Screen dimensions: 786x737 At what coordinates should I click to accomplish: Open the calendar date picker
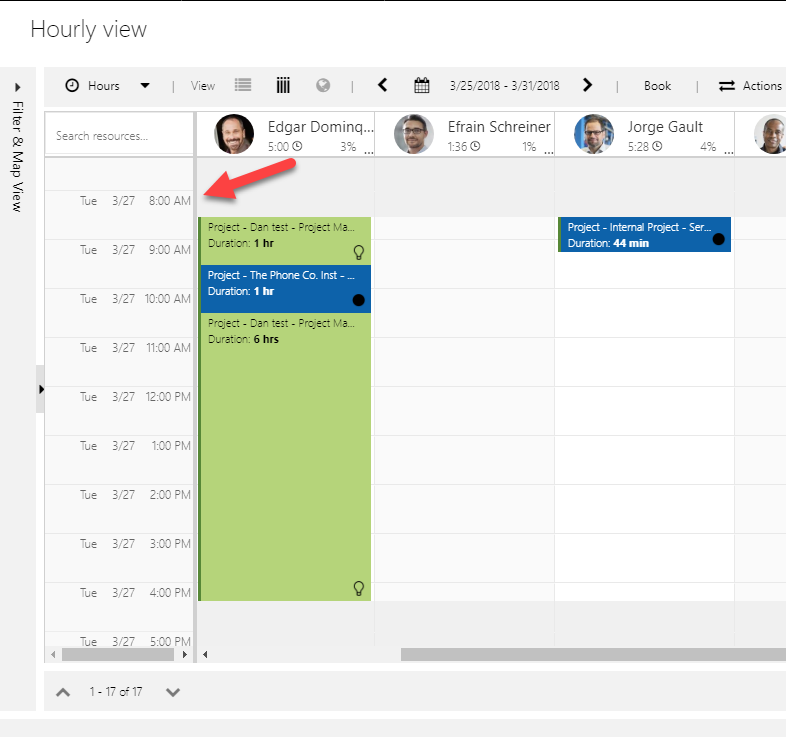click(422, 86)
